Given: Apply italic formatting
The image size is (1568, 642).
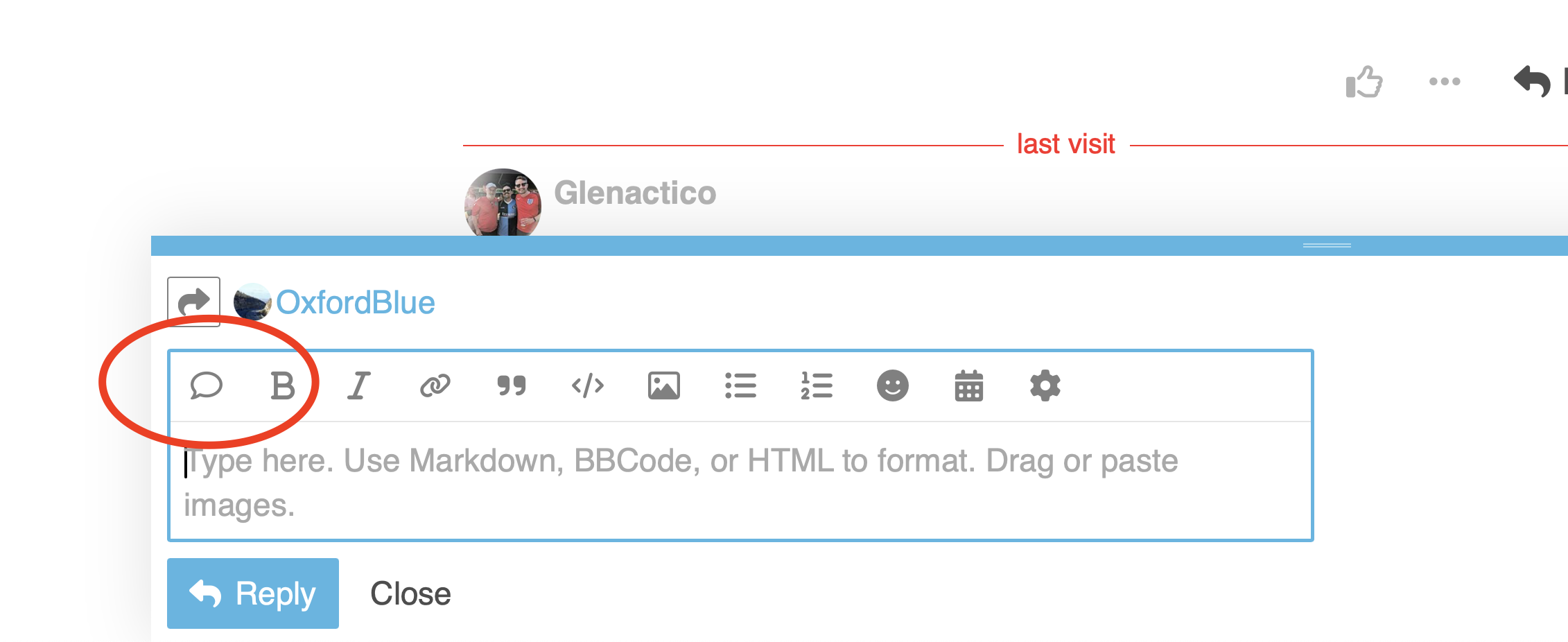Looking at the screenshot, I should tap(358, 385).
